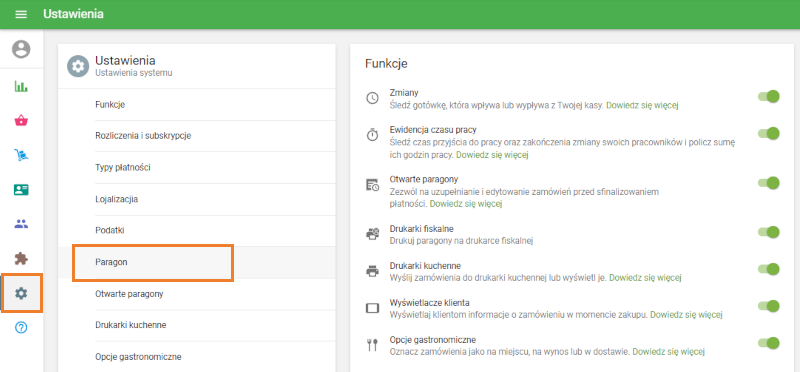Toggle Drukarki fiskalne switch
Image resolution: width=800 pixels, height=372 pixels.
pos(769,232)
